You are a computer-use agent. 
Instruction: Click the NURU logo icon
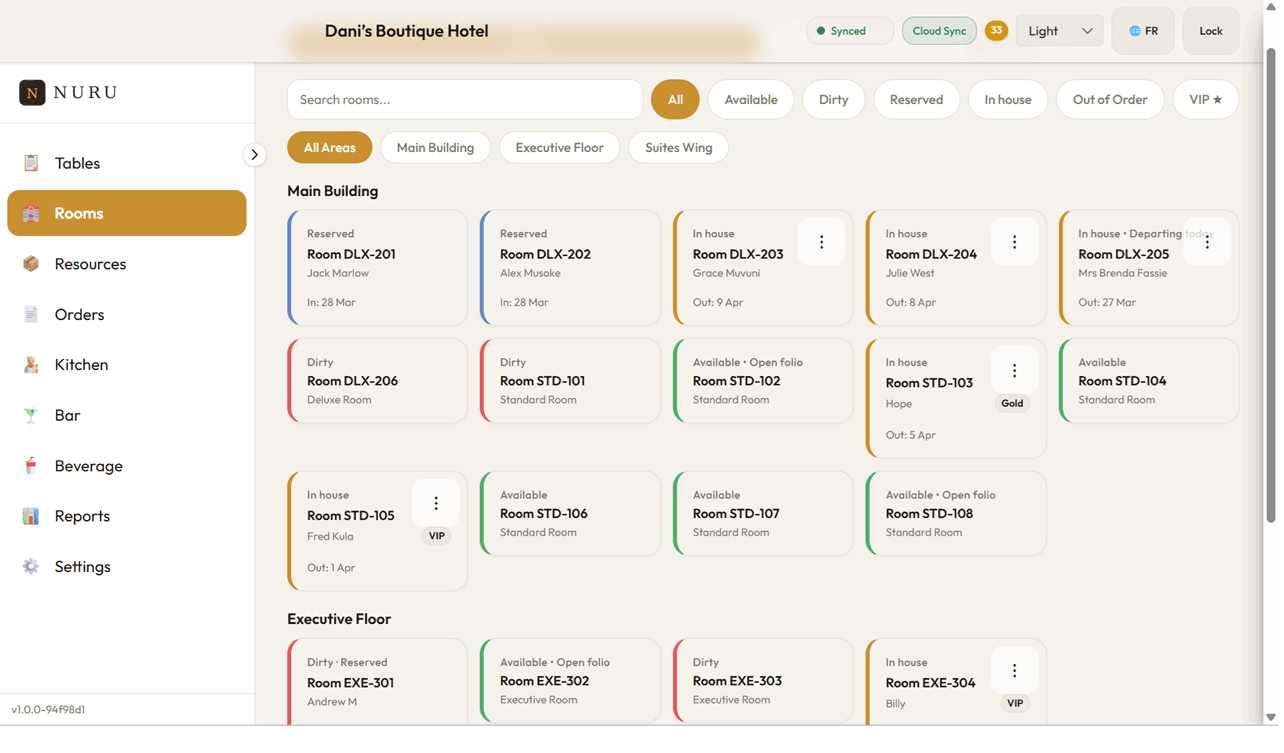32,93
